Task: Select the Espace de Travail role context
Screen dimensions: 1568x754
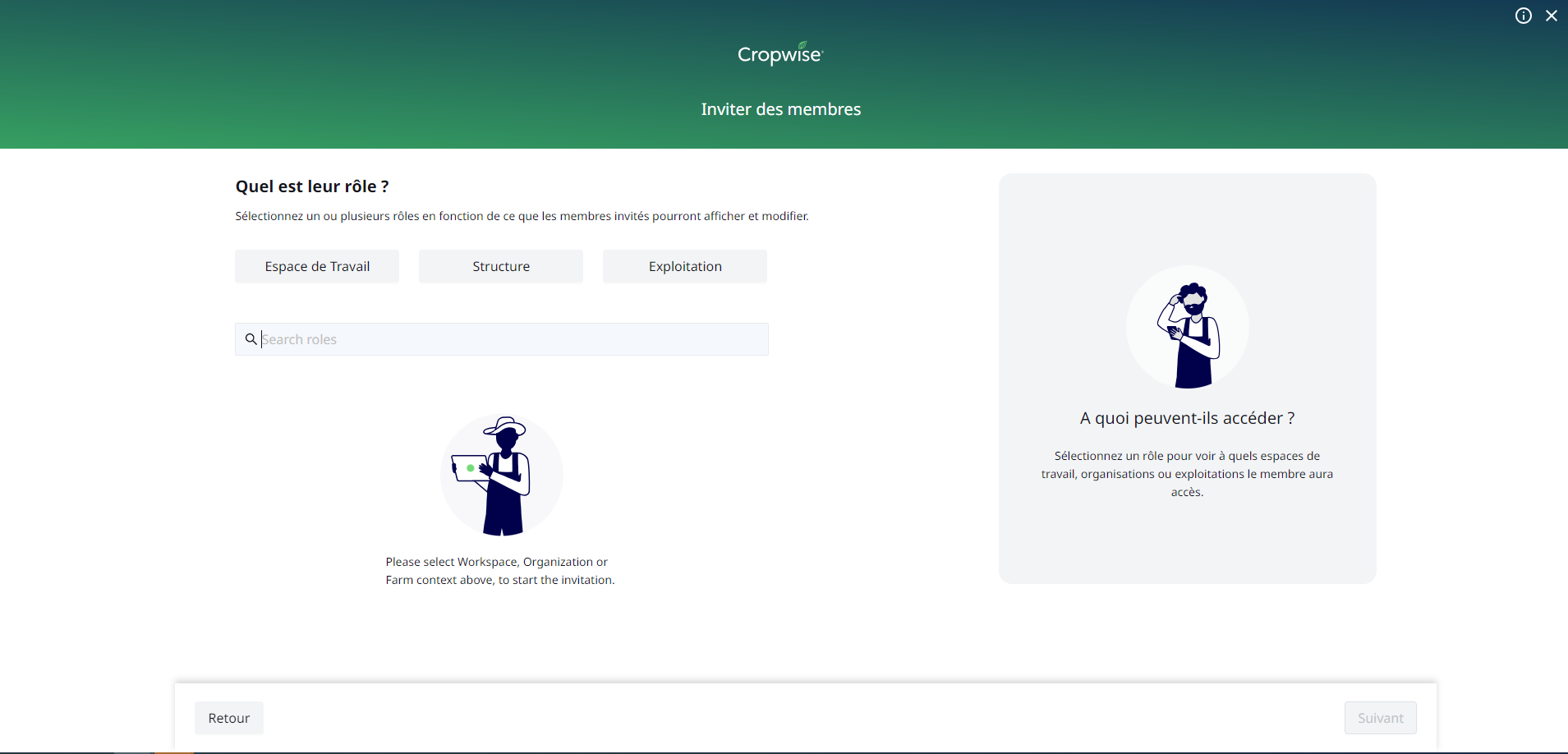Action: click(x=317, y=266)
